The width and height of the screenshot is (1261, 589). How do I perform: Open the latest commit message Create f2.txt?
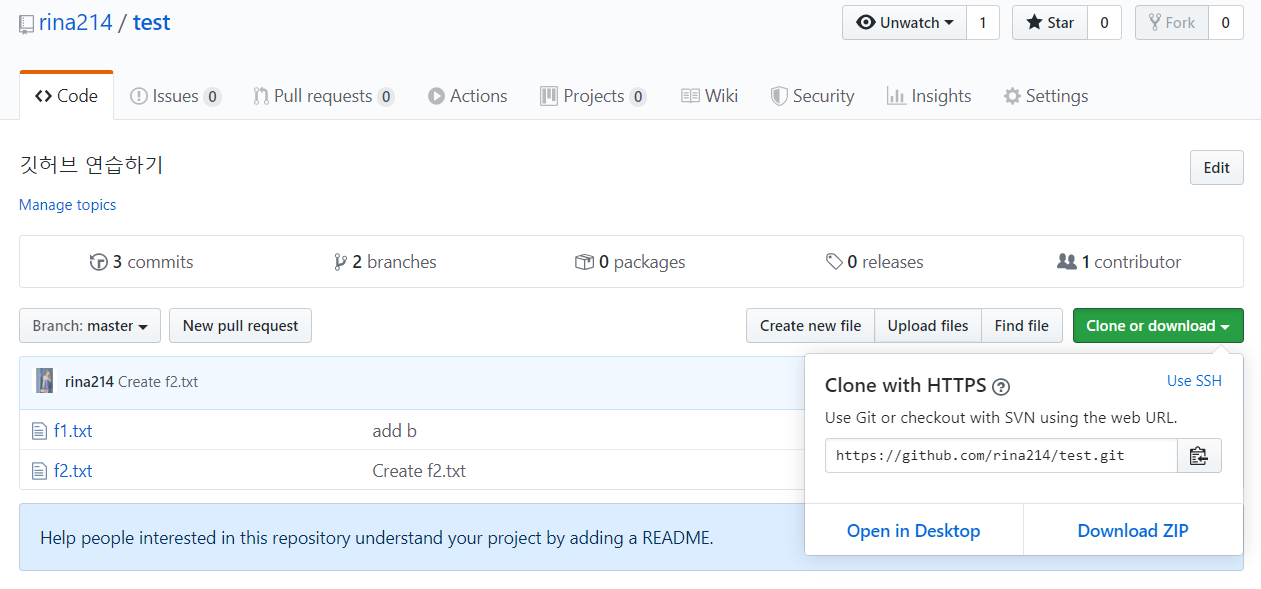(x=158, y=382)
